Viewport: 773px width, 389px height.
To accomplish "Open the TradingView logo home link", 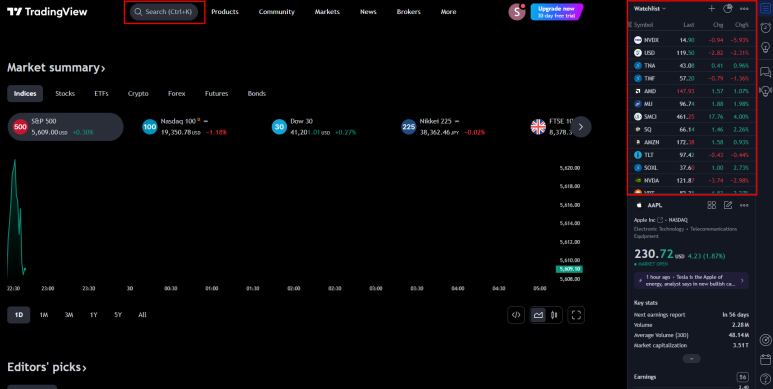I will point(47,12).
